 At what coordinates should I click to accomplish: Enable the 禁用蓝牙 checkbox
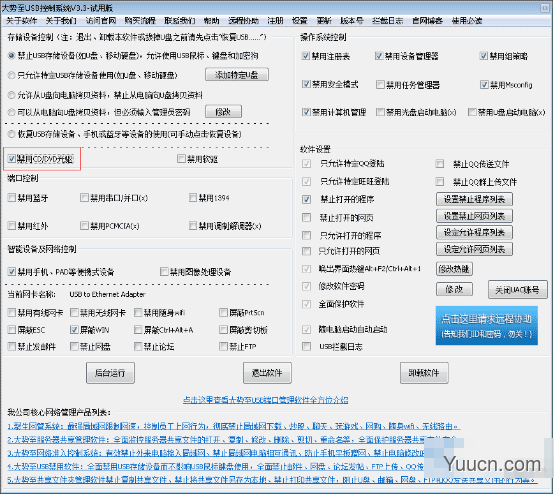[12, 198]
